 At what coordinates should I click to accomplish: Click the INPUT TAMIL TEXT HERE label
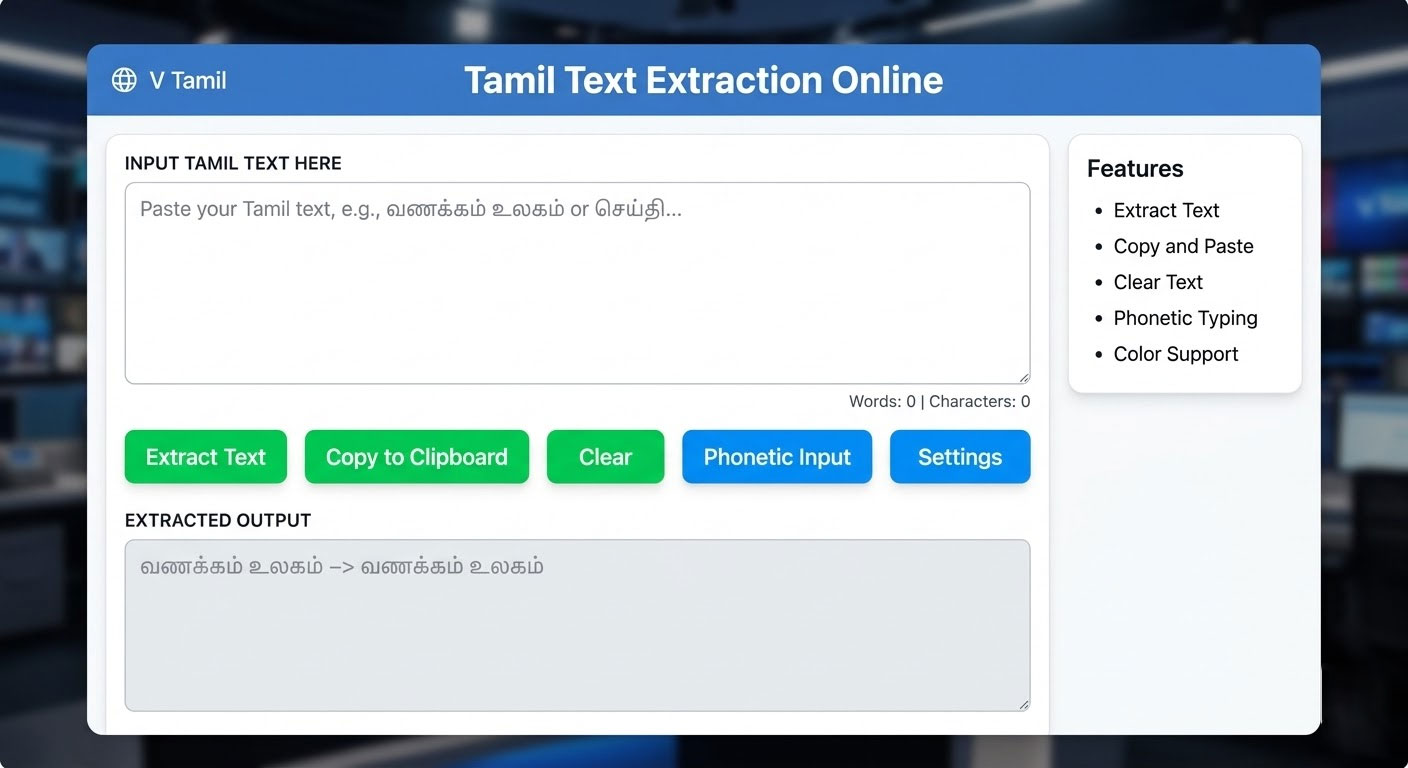pyautogui.click(x=233, y=163)
